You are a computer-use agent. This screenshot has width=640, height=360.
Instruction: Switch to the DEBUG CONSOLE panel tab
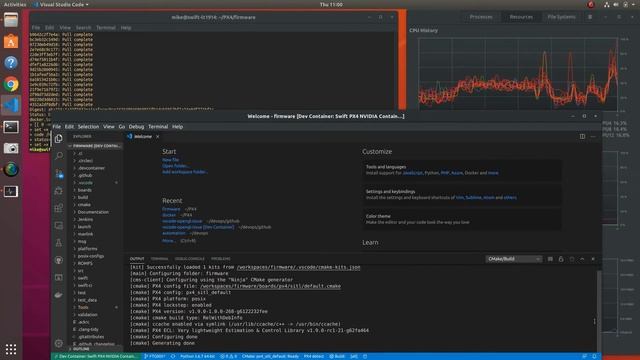click(189, 259)
